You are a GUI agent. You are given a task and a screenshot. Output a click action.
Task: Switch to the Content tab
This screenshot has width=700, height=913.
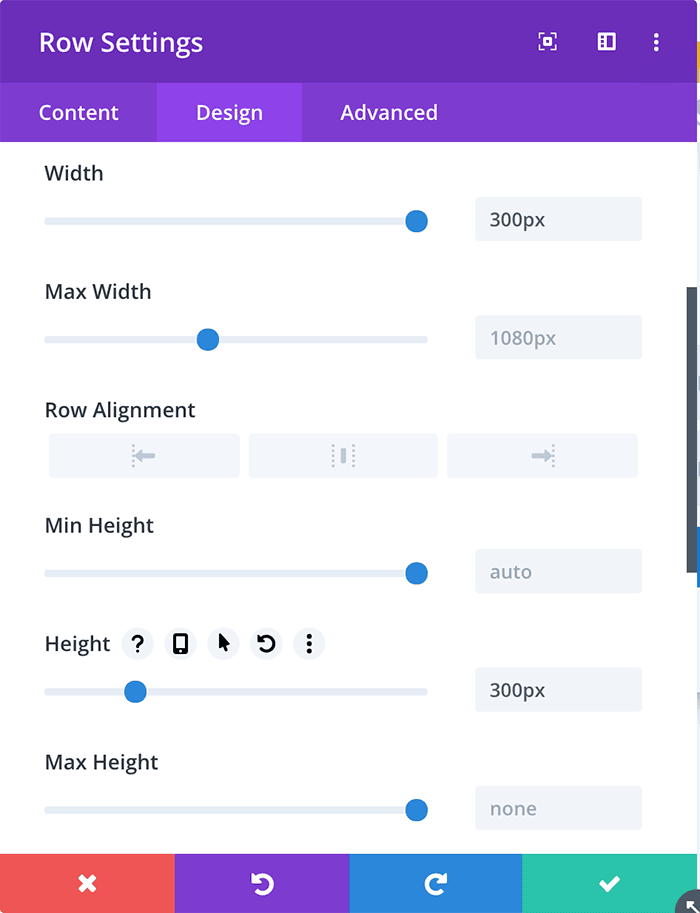79,112
